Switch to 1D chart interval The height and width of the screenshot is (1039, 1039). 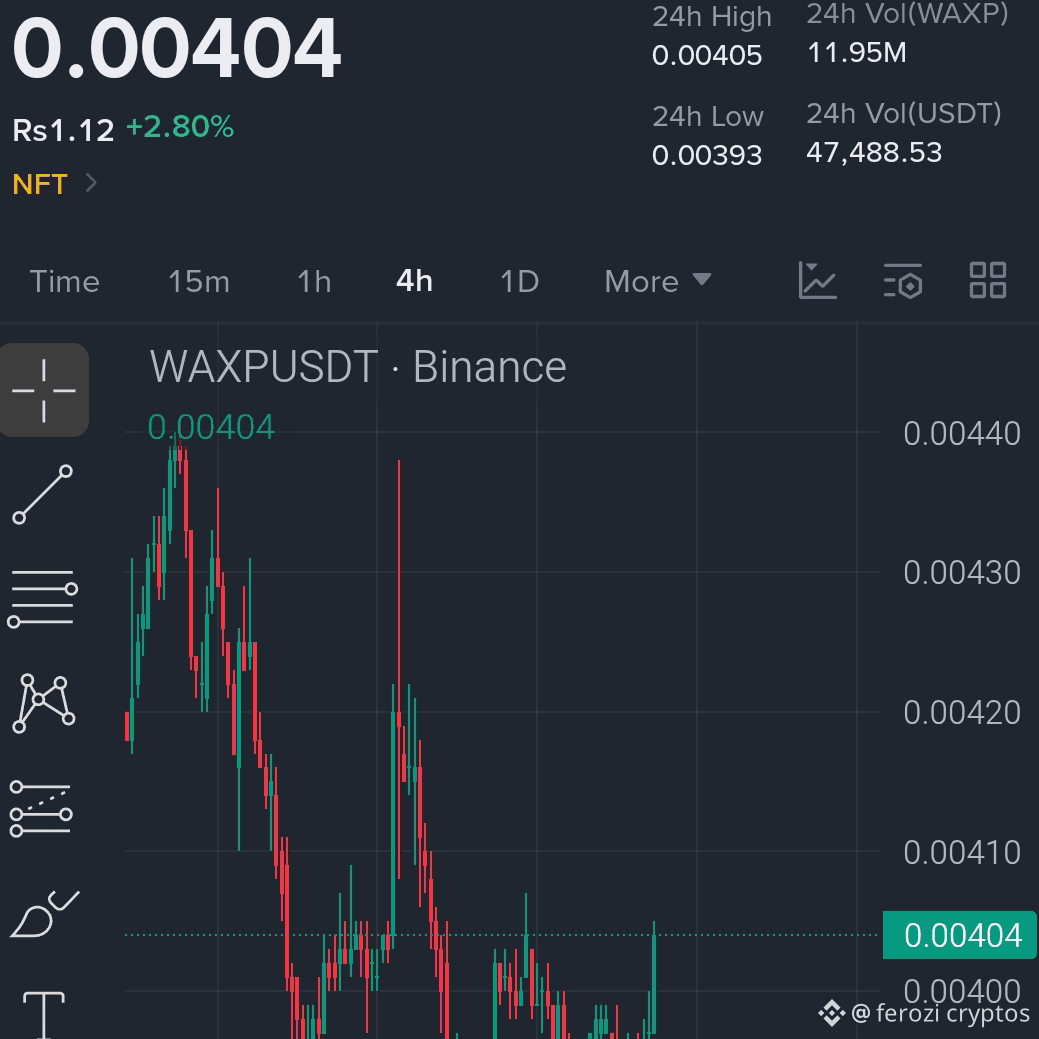(x=520, y=282)
